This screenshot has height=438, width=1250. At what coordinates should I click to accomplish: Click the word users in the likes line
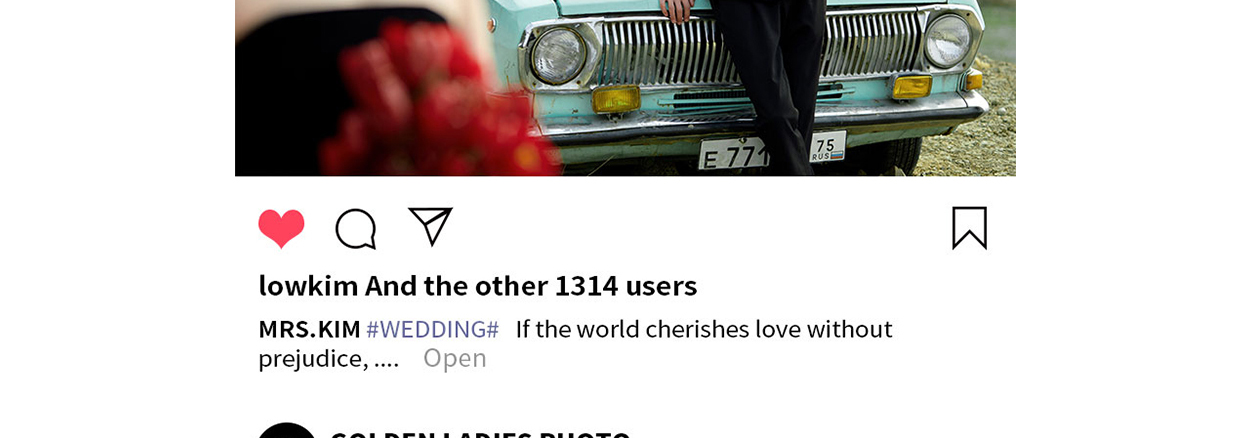point(661,285)
